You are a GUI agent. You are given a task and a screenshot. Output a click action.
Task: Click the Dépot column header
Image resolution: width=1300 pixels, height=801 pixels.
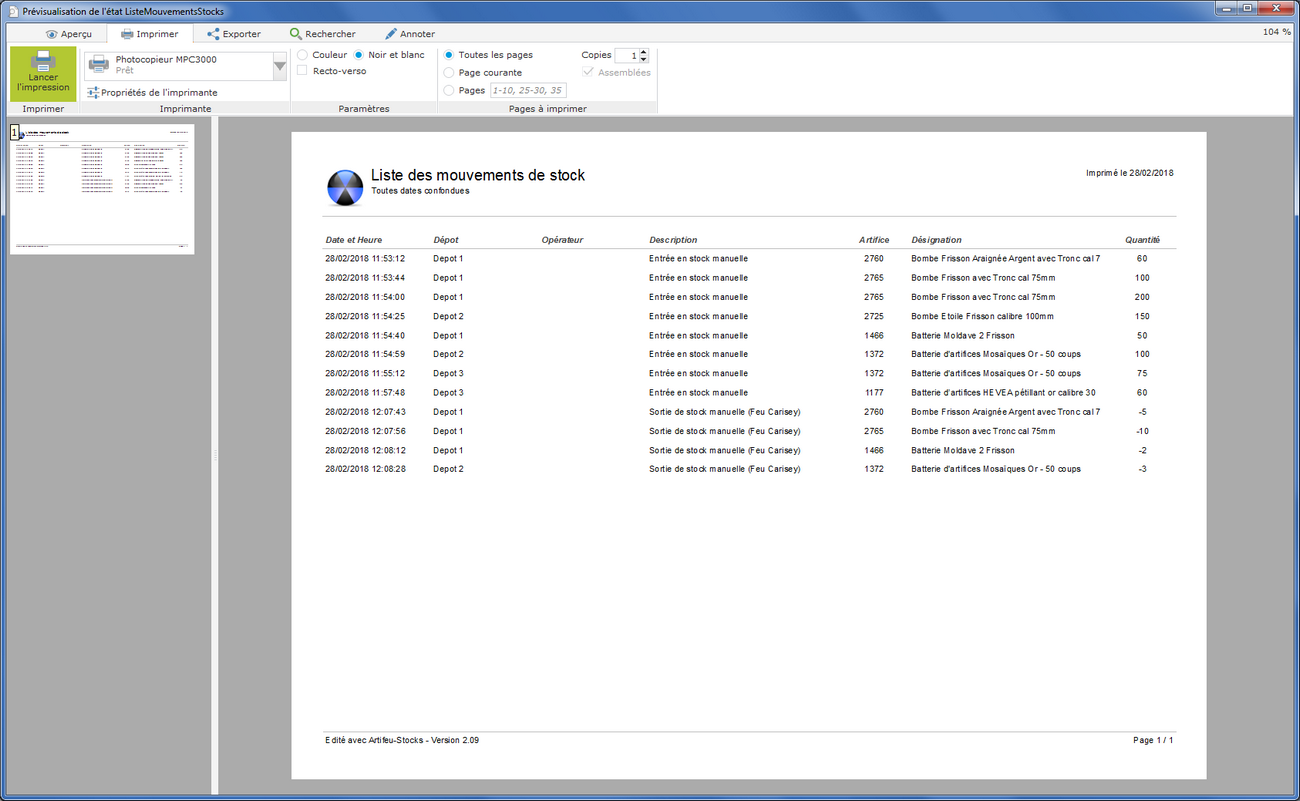446,240
